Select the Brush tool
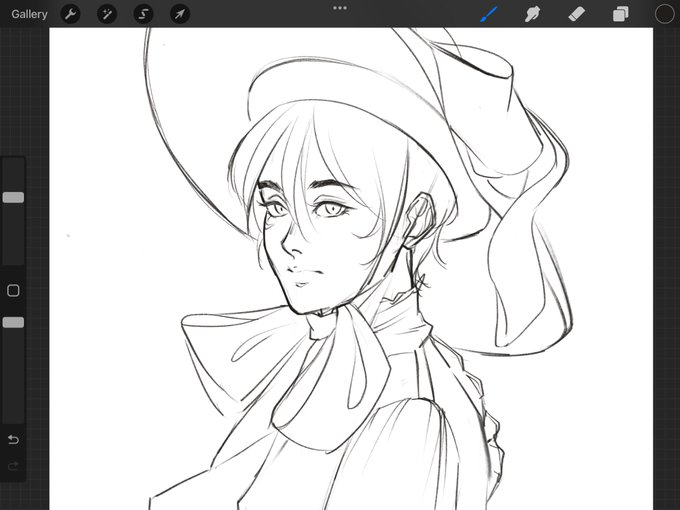 click(x=489, y=14)
